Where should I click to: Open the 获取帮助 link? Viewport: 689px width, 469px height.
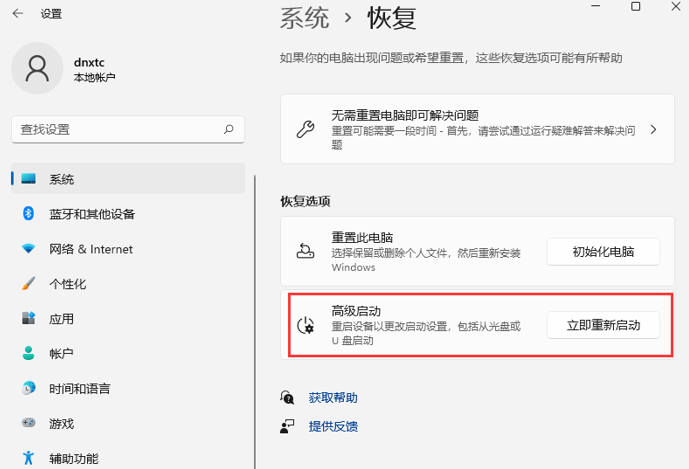point(333,398)
